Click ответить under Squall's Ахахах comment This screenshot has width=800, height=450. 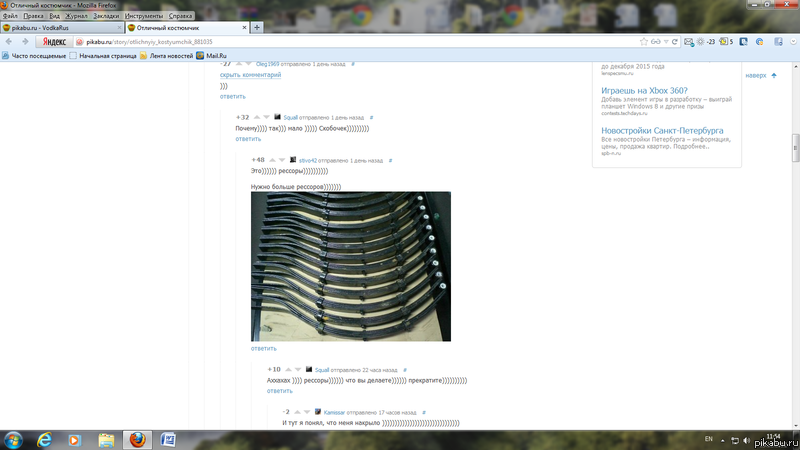[280, 391]
